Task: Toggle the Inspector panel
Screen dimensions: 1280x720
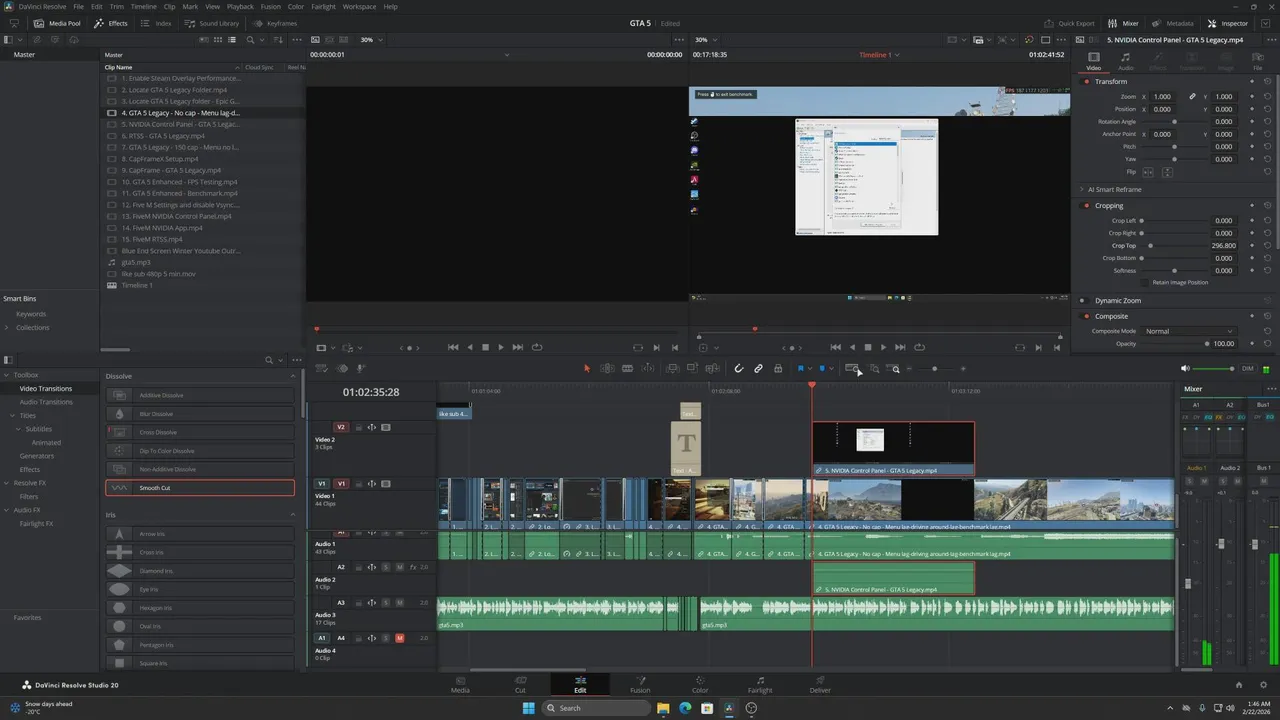Action: tap(1228, 23)
